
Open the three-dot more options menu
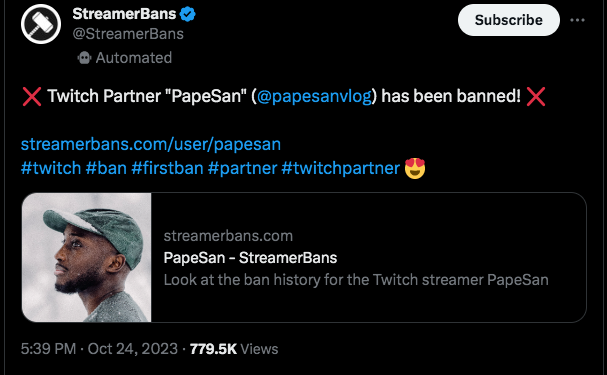coord(577,20)
